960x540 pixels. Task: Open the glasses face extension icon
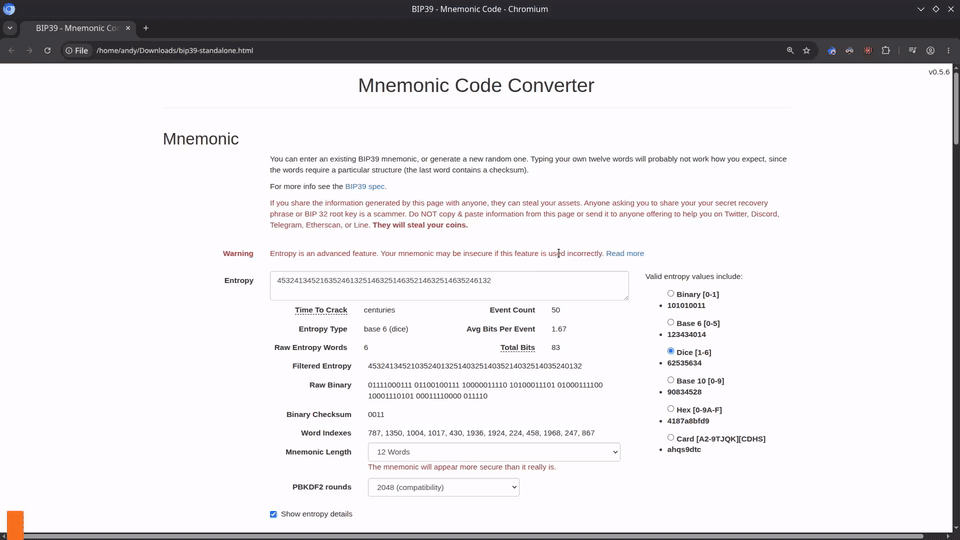pyautogui.click(x=849, y=51)
